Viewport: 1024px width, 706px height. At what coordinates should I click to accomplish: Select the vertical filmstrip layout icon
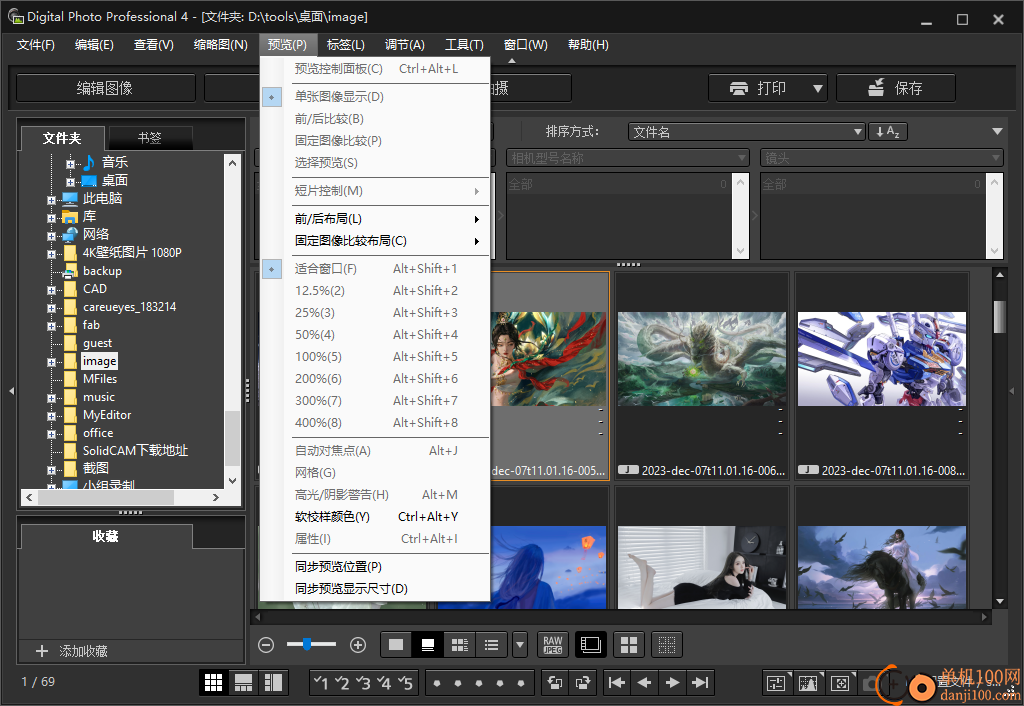point(273,683)
